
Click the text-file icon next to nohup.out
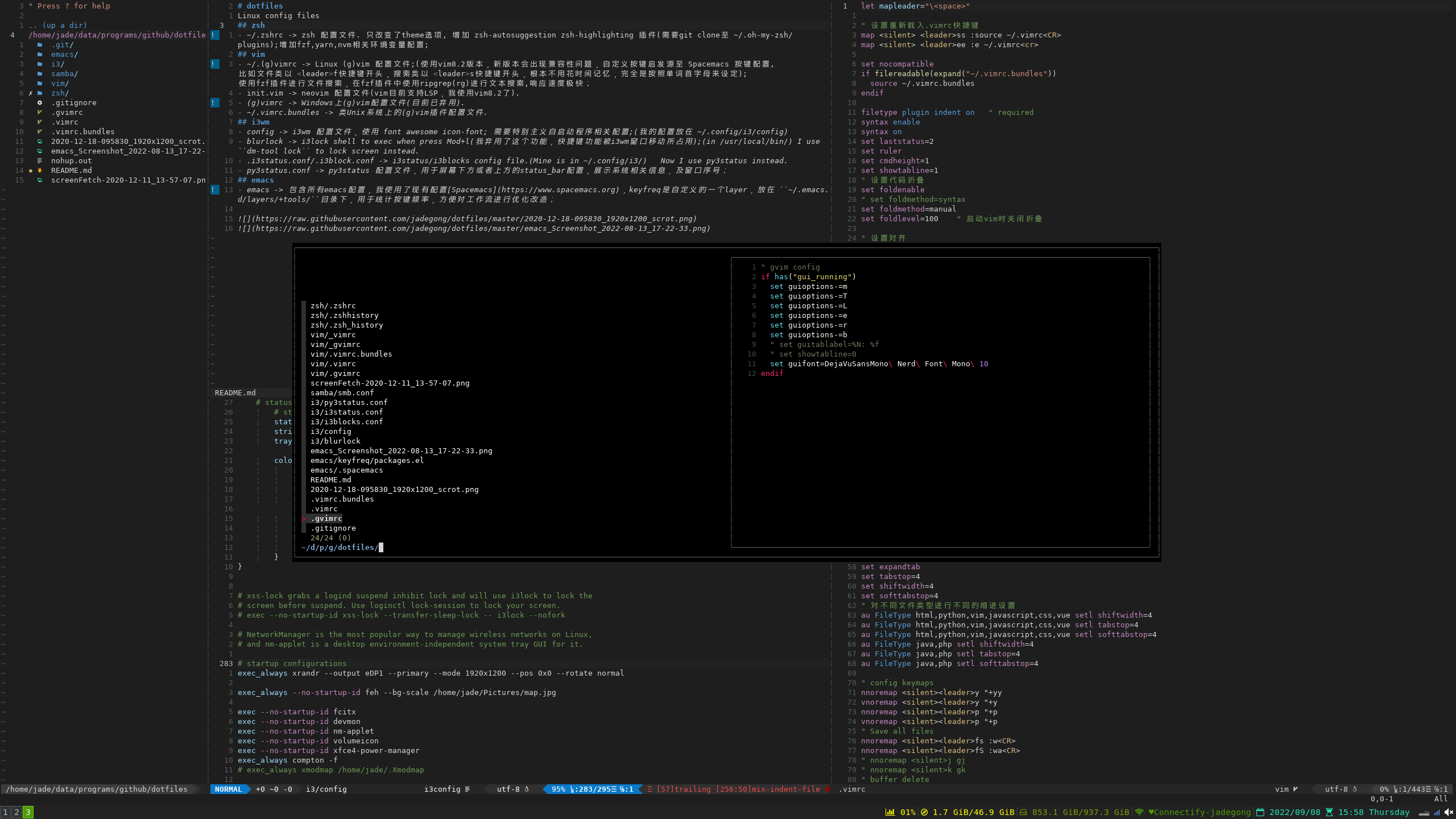(x=39, y=161)
